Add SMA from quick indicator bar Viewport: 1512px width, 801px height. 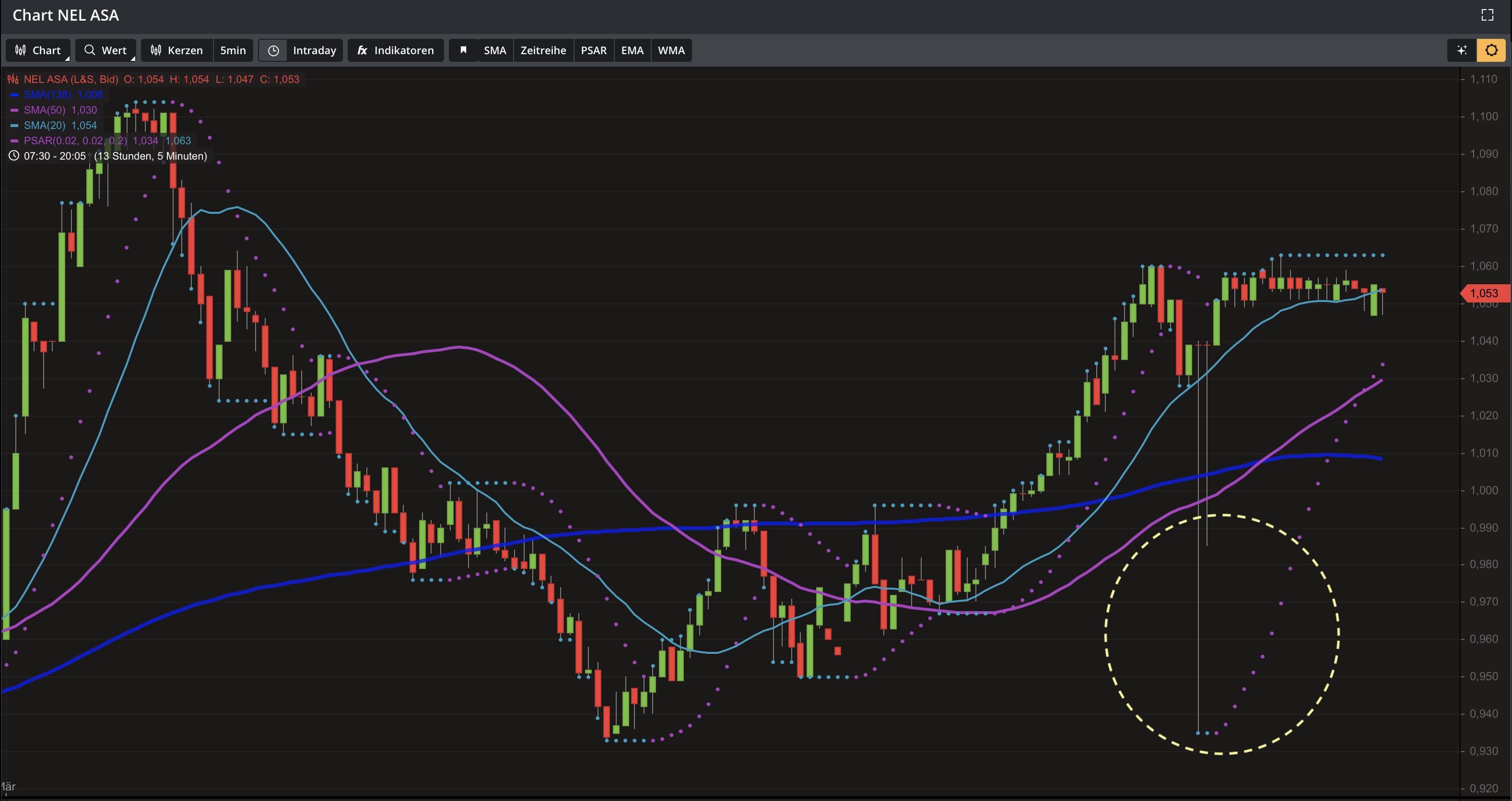(495, 50)
